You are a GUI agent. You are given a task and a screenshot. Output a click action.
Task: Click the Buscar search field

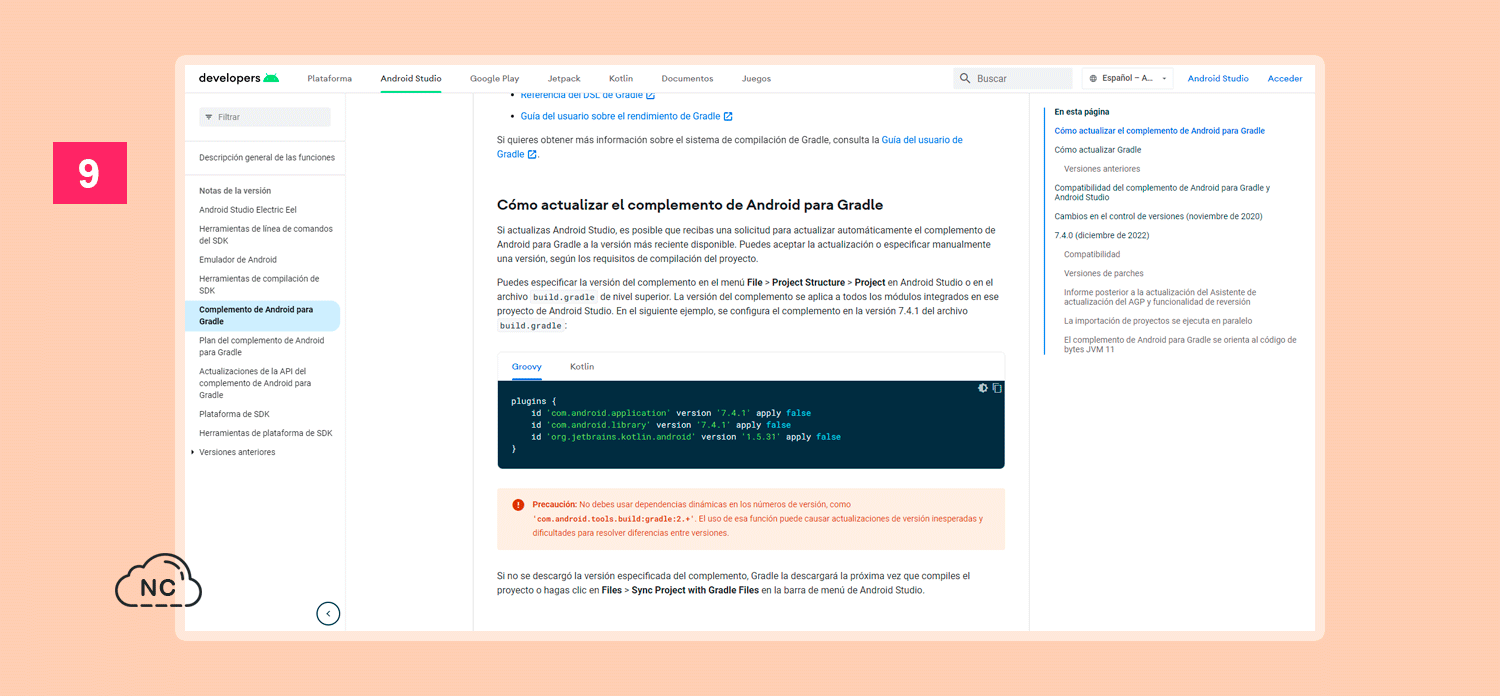coord(1012,78)
